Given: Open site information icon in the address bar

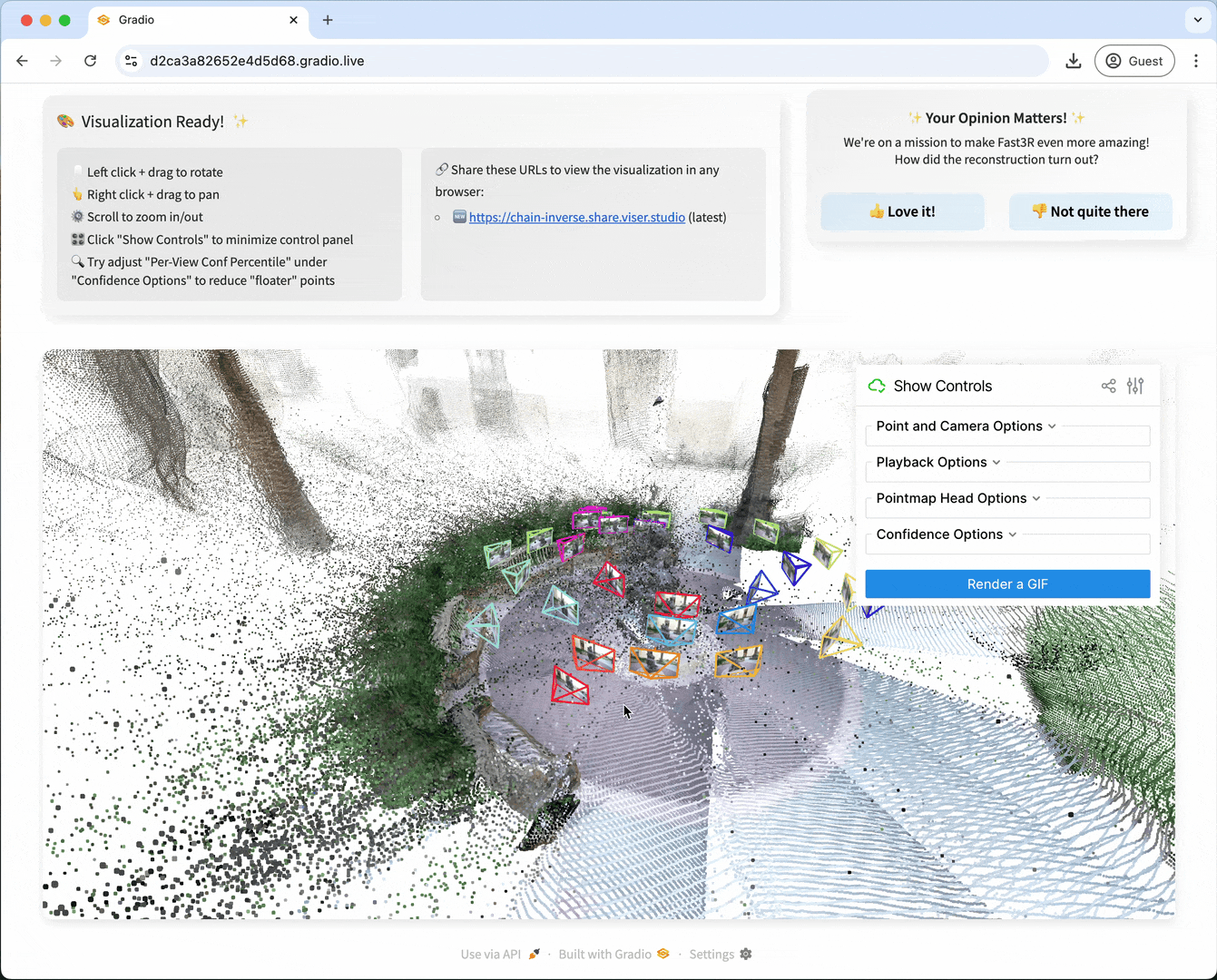Looking at the screenshot, I should (131, 61).
